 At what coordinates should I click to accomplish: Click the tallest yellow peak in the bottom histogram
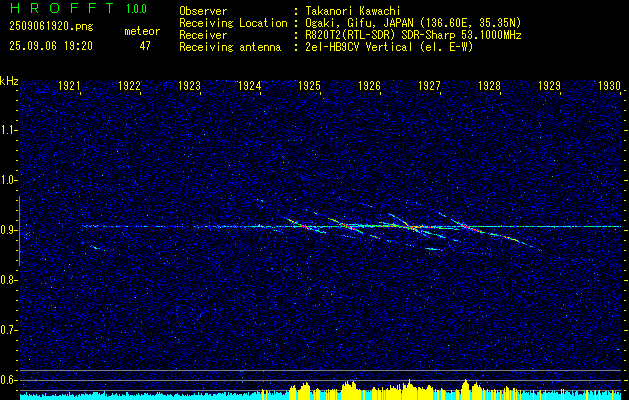pos(409,389)
